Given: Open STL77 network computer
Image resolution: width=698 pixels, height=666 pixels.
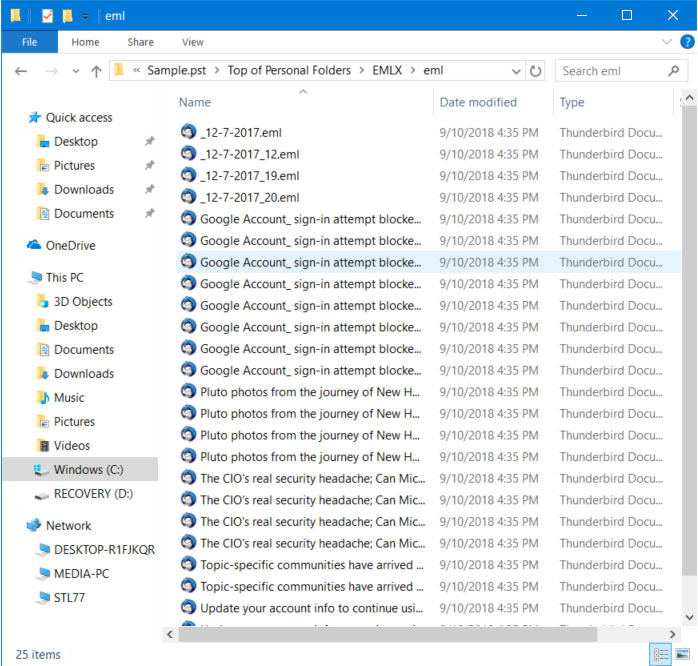Looking at the screenshot, I should point(69,598).
